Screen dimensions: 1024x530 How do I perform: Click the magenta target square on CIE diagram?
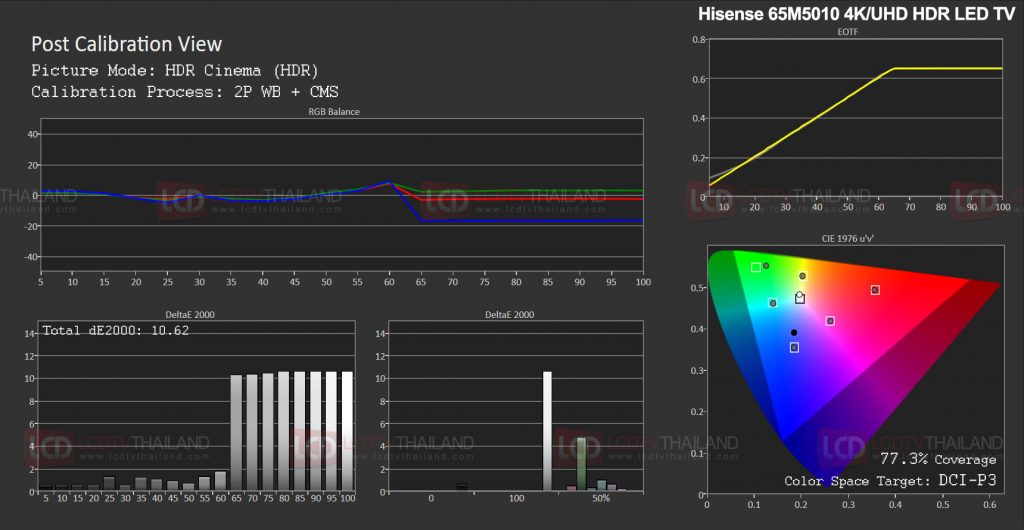pos(830,320)
